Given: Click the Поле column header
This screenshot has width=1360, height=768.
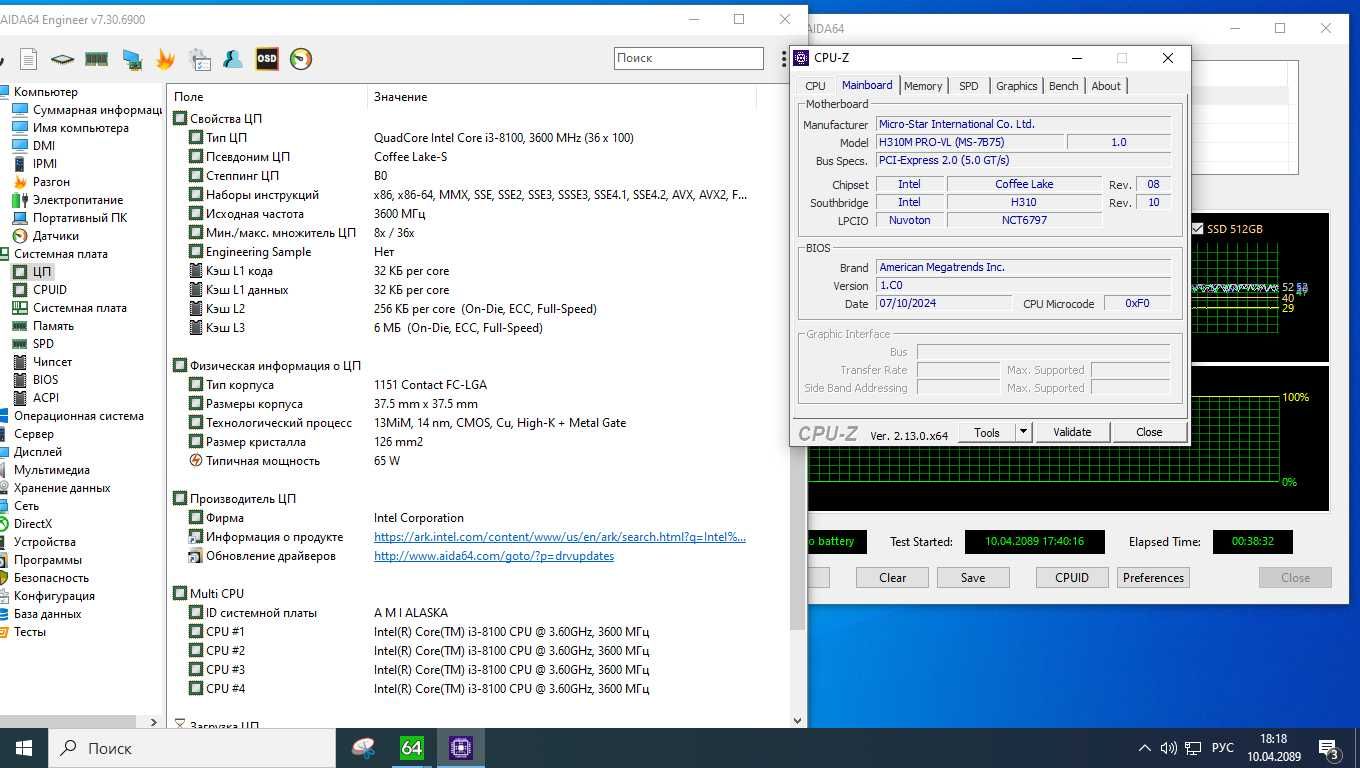Looking at the screenshot, I should click(x=268, y=97).
